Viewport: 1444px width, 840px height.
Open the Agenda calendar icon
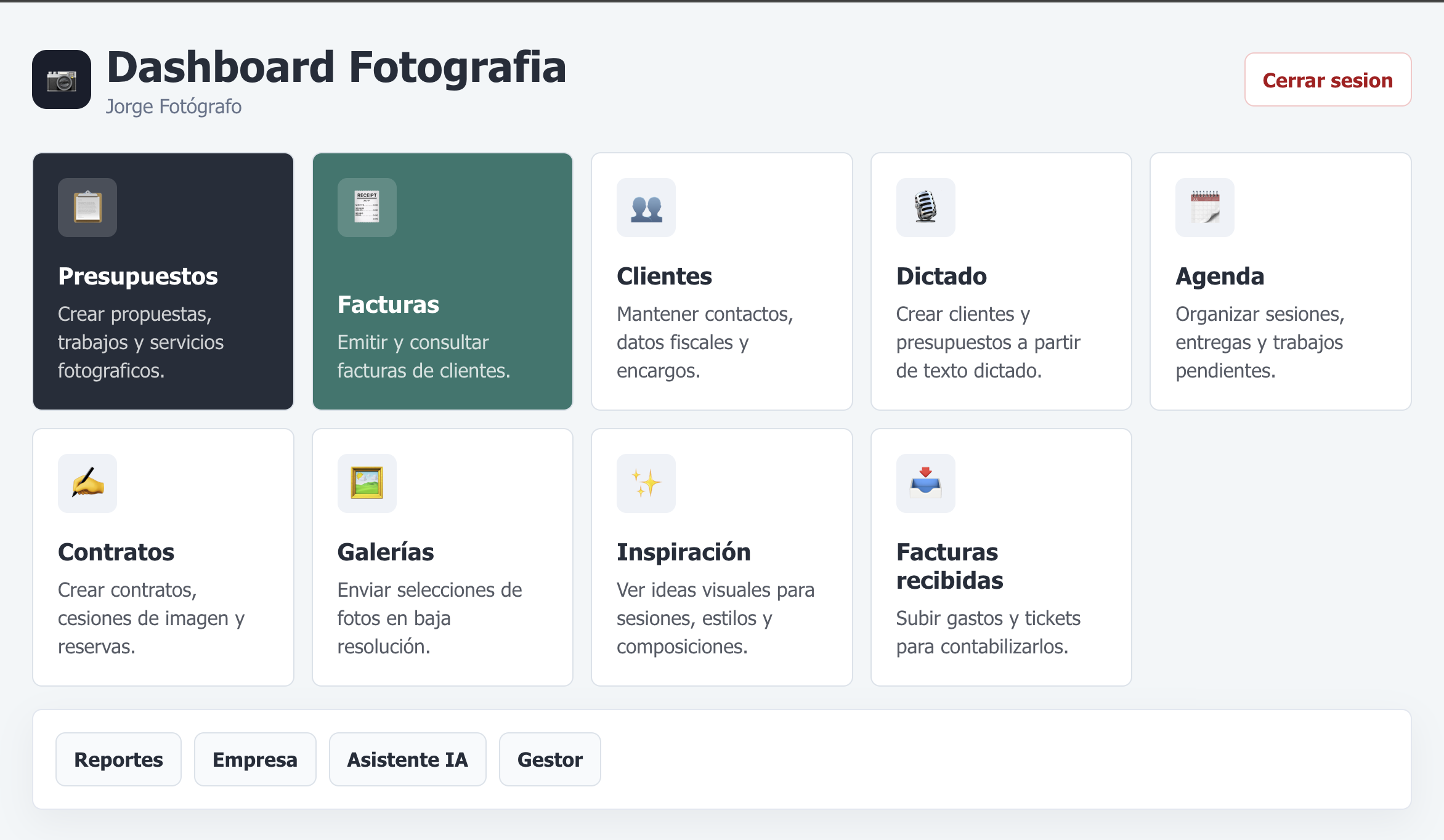[x=1205, y=208]
